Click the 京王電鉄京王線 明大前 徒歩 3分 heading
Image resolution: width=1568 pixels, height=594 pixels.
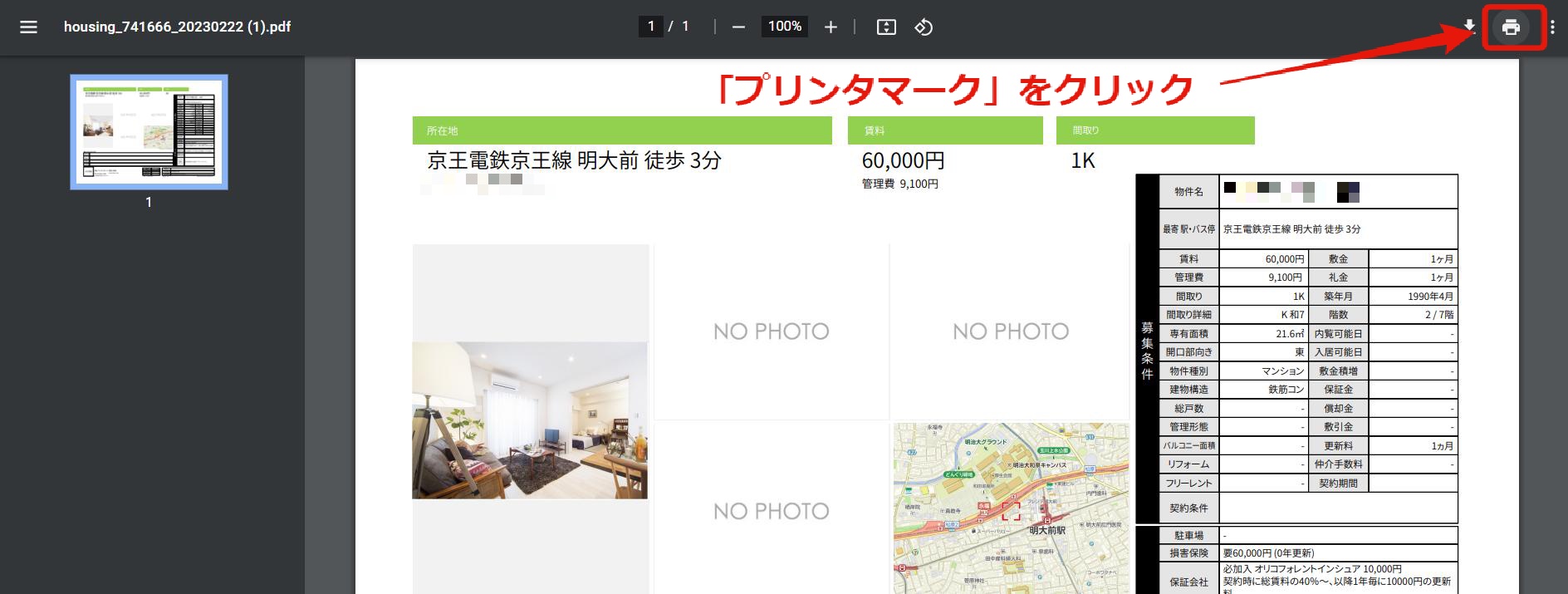[x=574, y=160]
